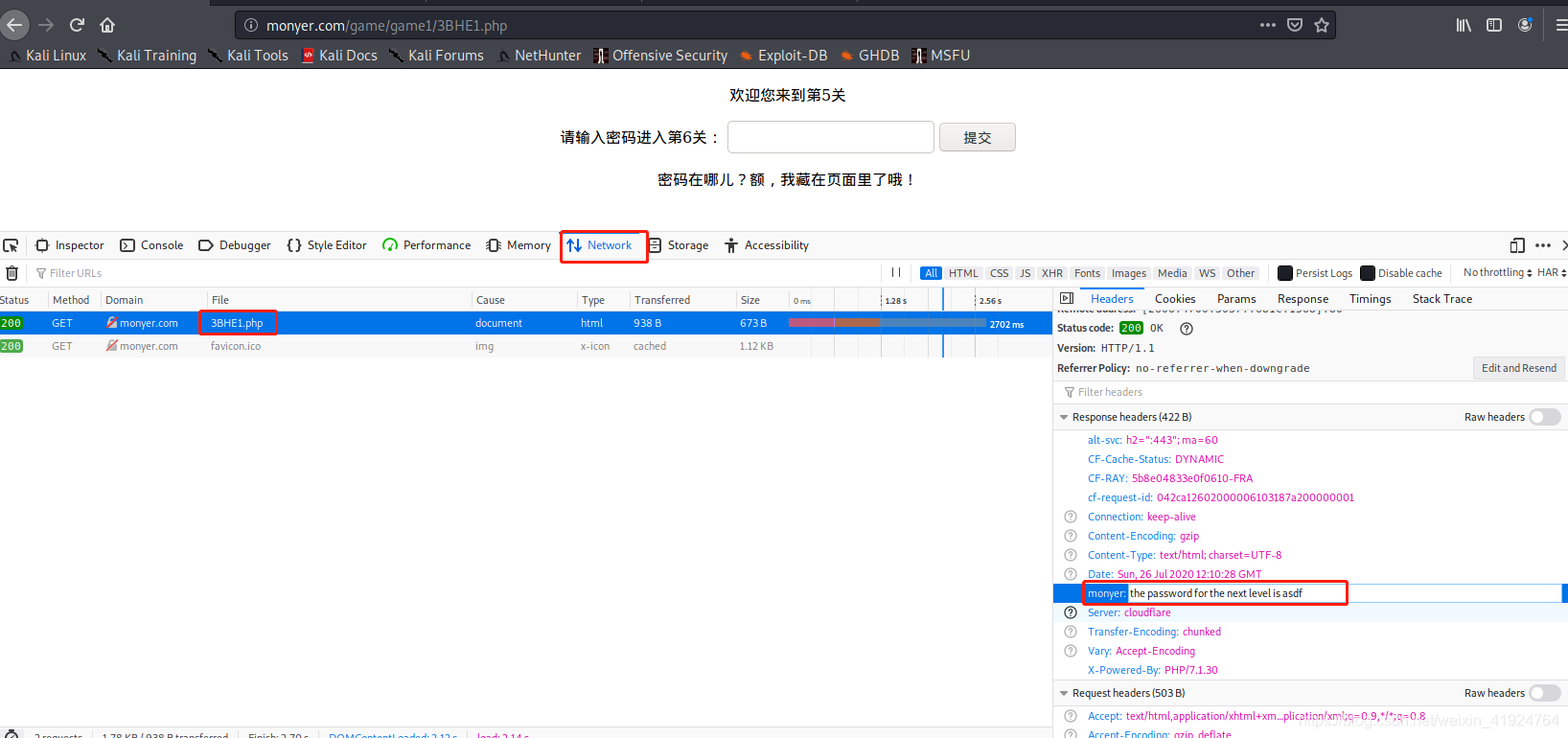The width and height of the screenshot is (1568, 738).
Task: Toggle the JS request type filter
Action: (1025, 273)
